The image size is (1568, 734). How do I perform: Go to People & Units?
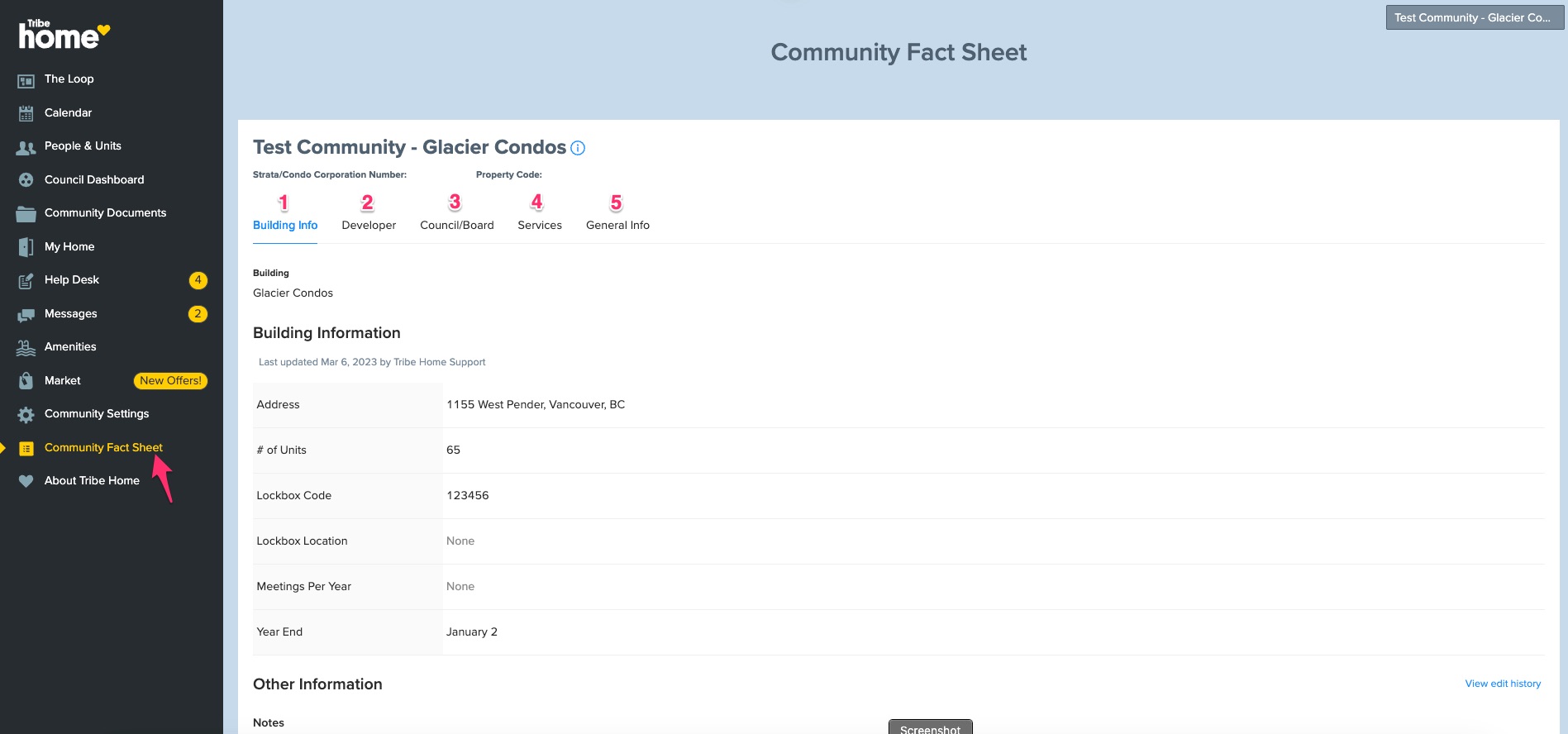pyautogui.click(x=83, y=145)
